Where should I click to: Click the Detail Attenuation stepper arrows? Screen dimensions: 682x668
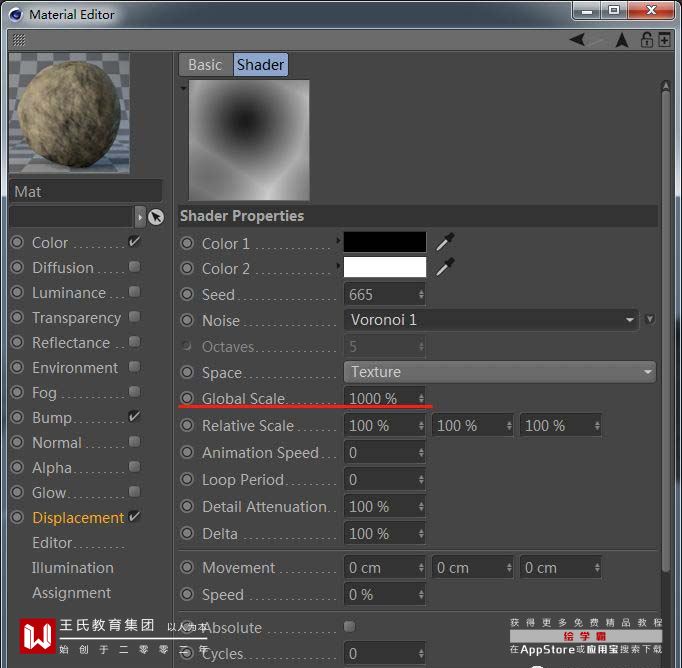pos(421,507)
